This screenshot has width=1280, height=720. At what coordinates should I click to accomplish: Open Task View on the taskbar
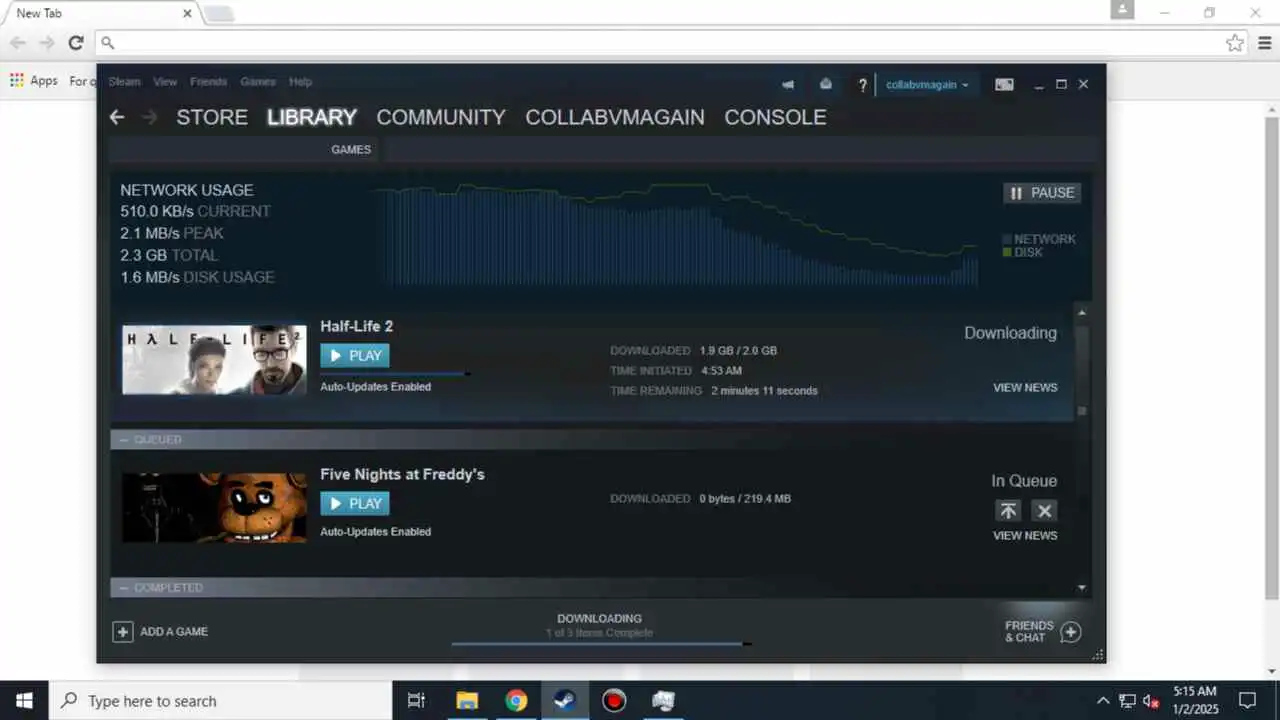(417, 700)
